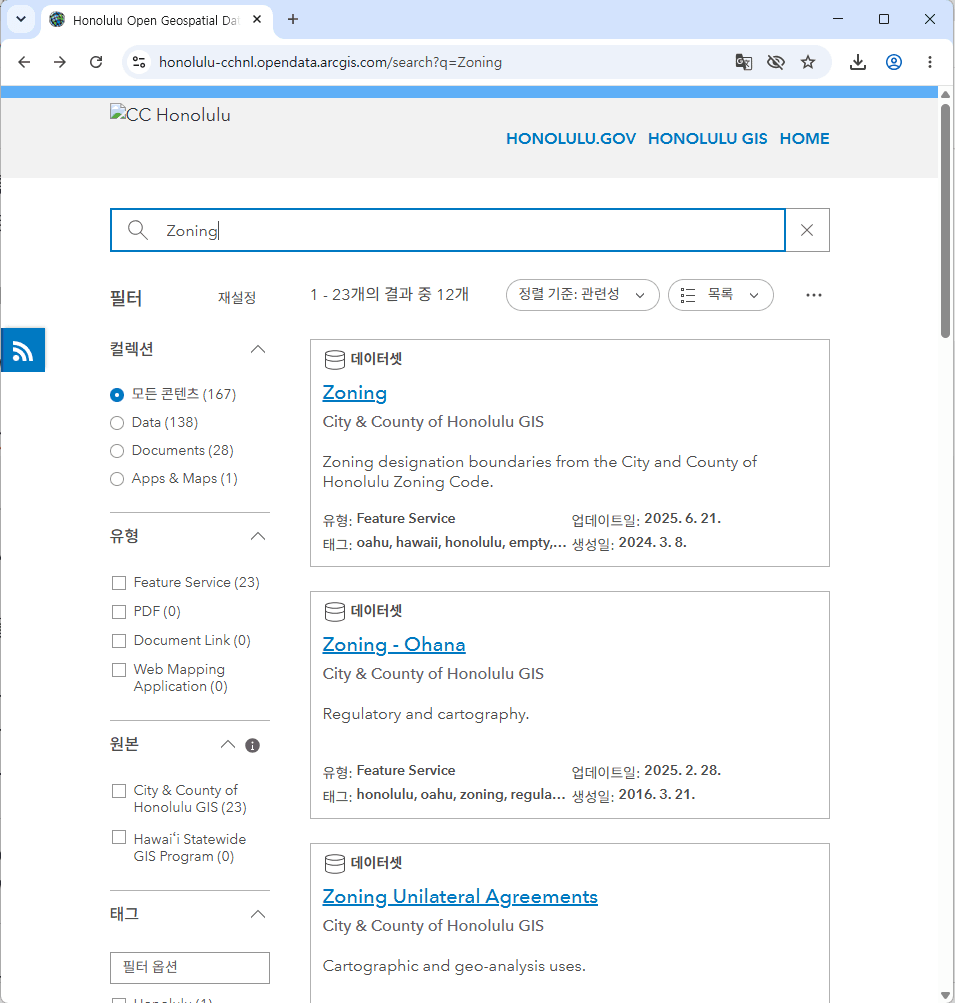Viewport: 955px width, 1003px height.
Task: Click the dataset icon on Unilateral Agreements card
Action: point(335,864)
